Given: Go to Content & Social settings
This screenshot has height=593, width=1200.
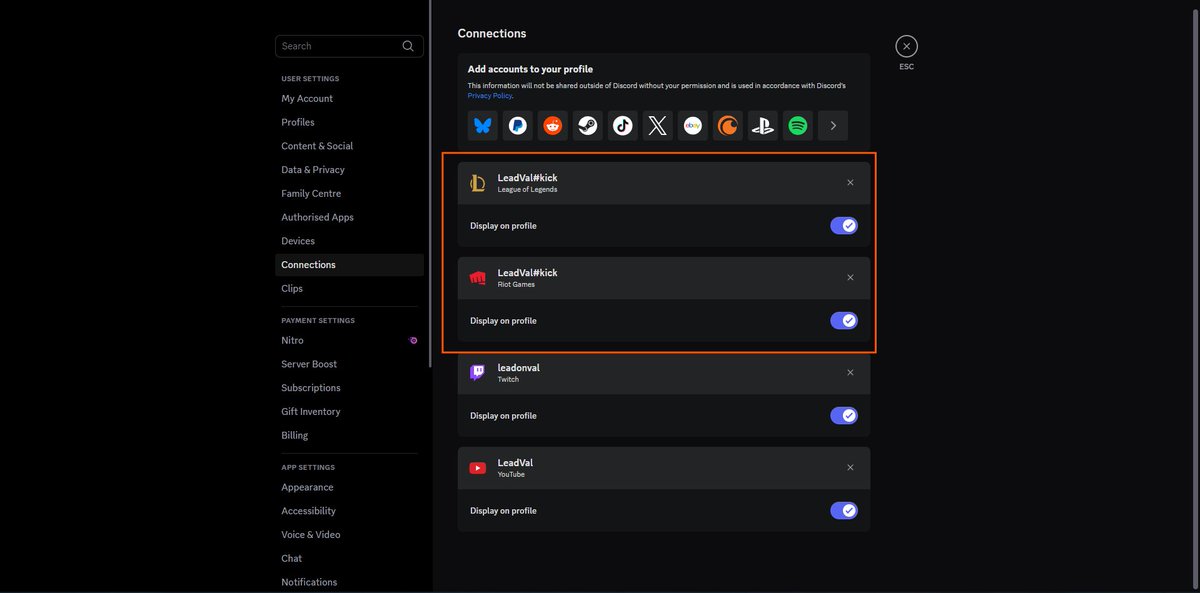Looking at the screenshot, I should pos(349,146).
